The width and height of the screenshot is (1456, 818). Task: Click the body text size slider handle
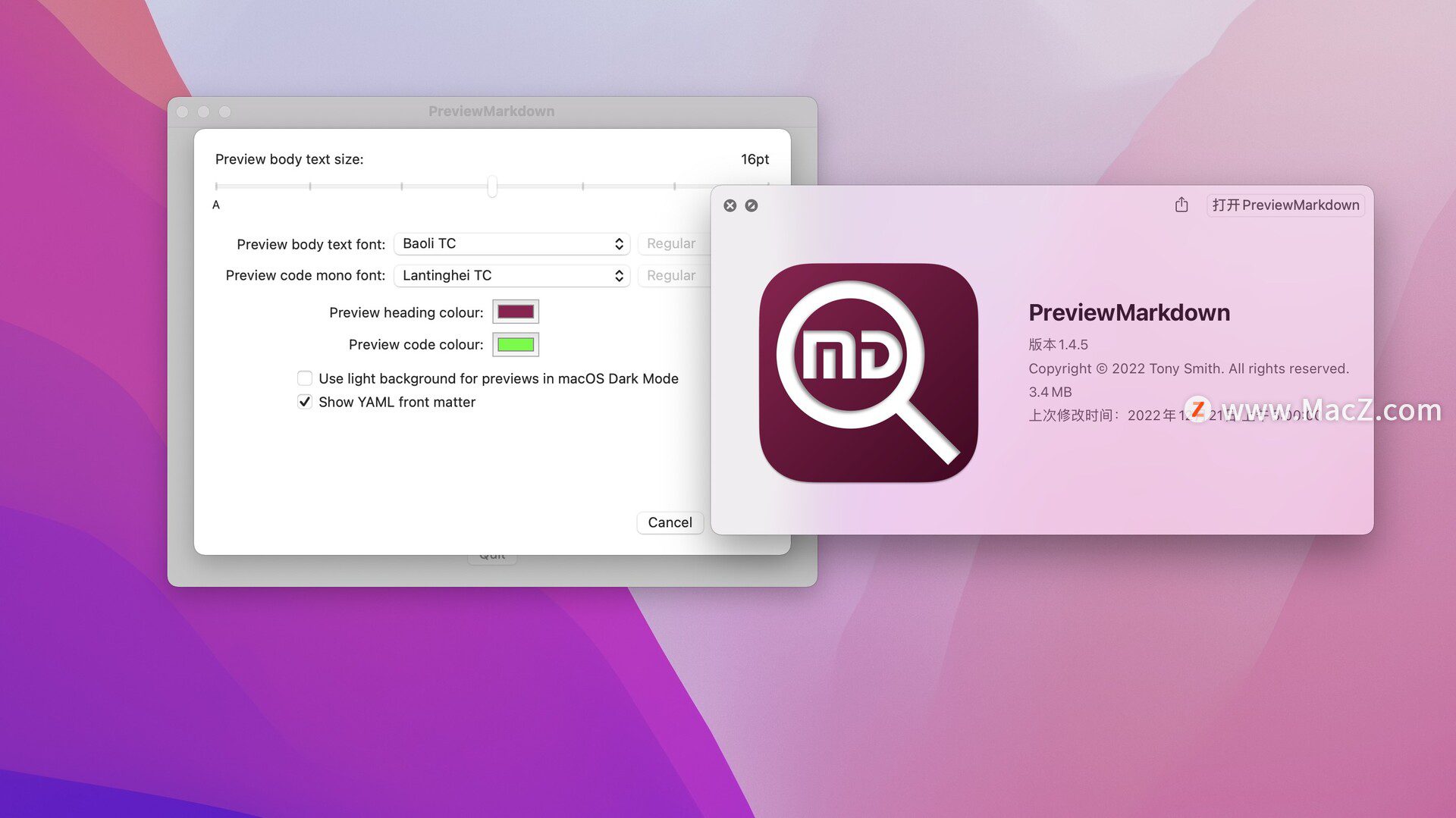coord(492,186)
